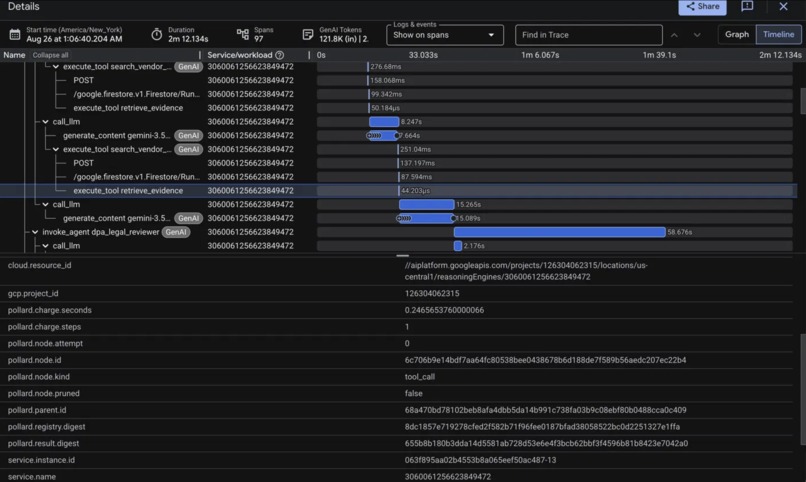Select POST span with 137.197ms
This screenshot has width=806, height=482.
point(83,163)
